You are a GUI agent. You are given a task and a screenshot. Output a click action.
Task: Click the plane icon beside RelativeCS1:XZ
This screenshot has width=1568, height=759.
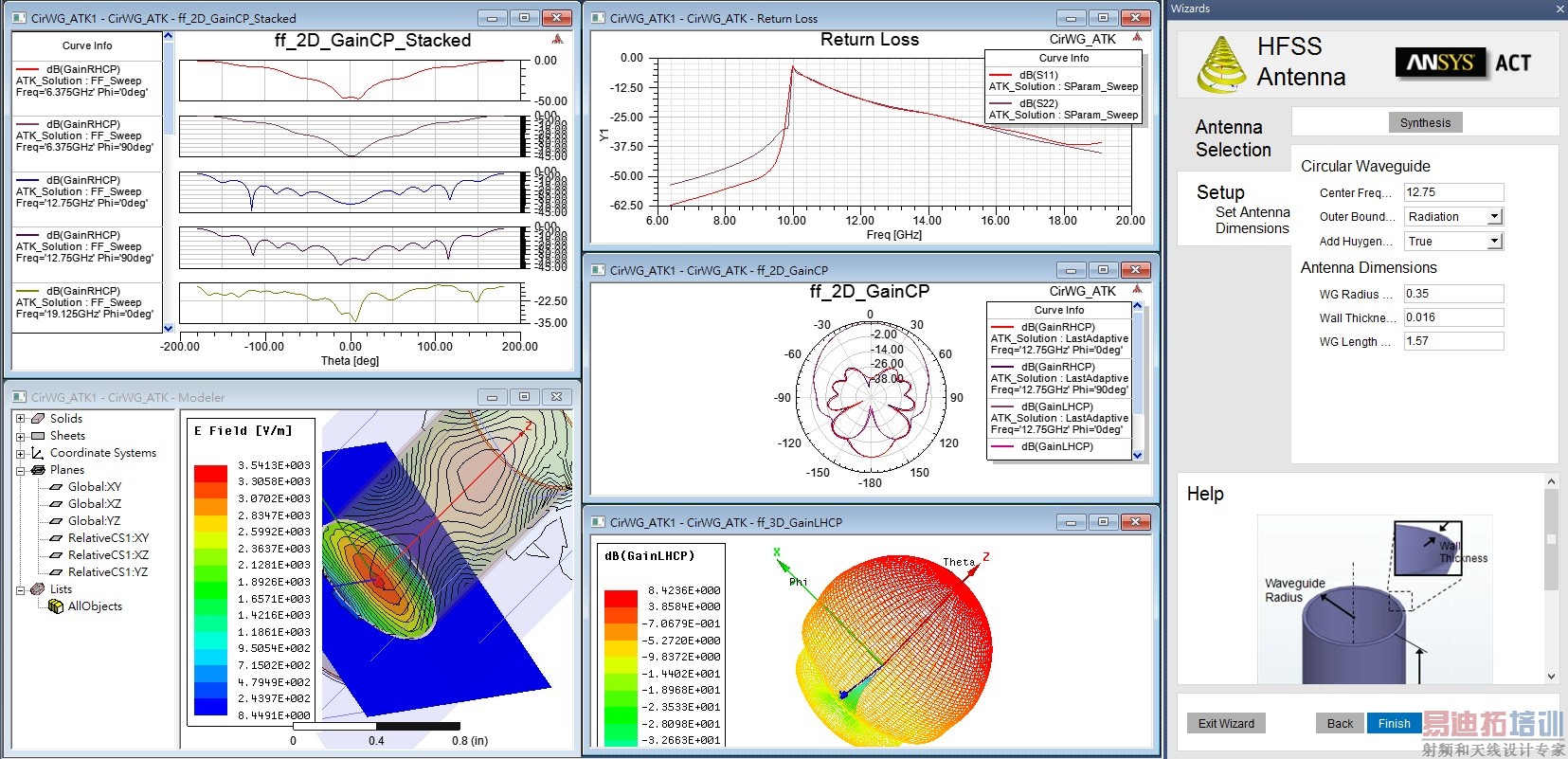[56, 555]
